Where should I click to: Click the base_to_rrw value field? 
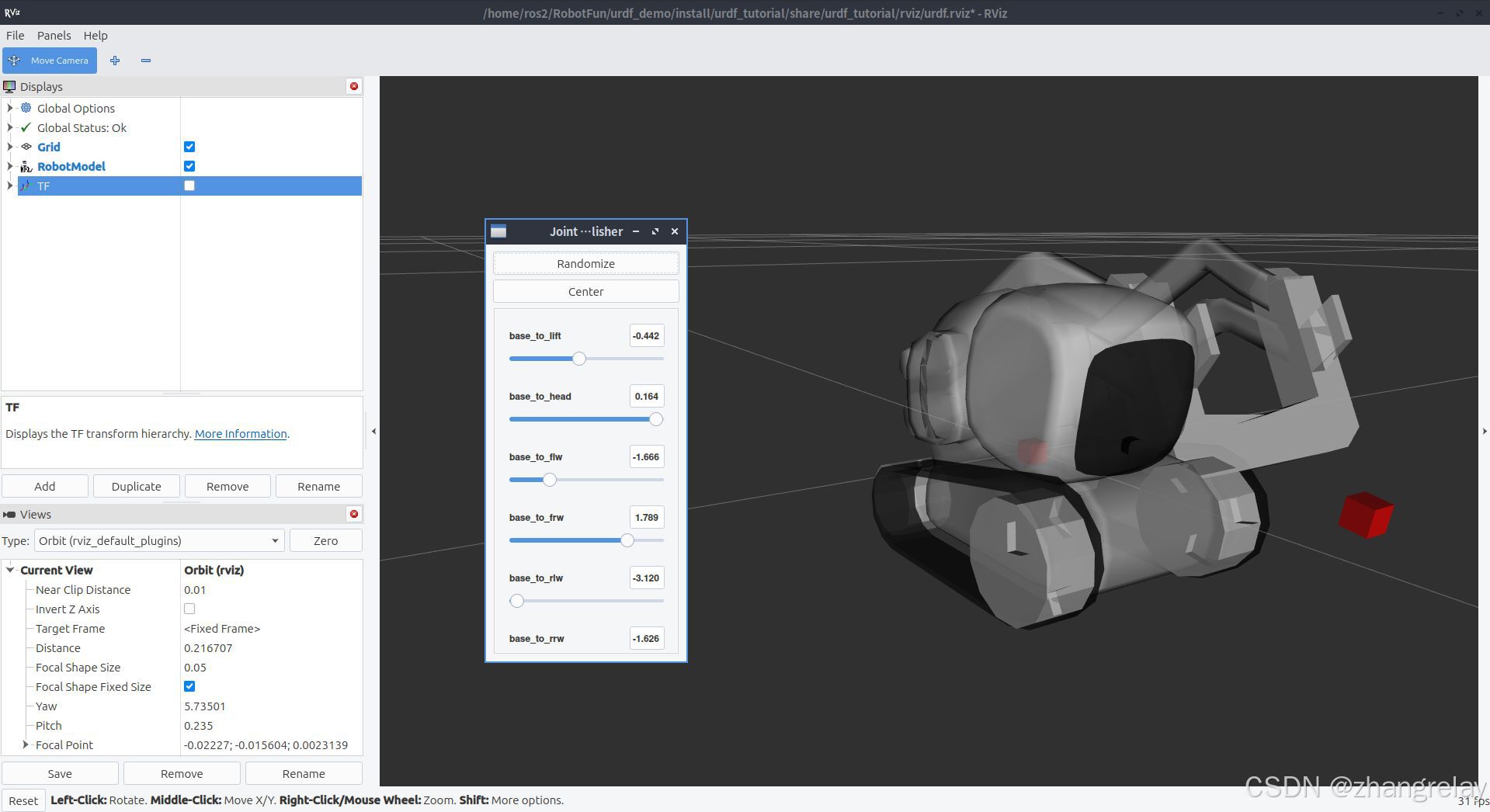[647, 639]
